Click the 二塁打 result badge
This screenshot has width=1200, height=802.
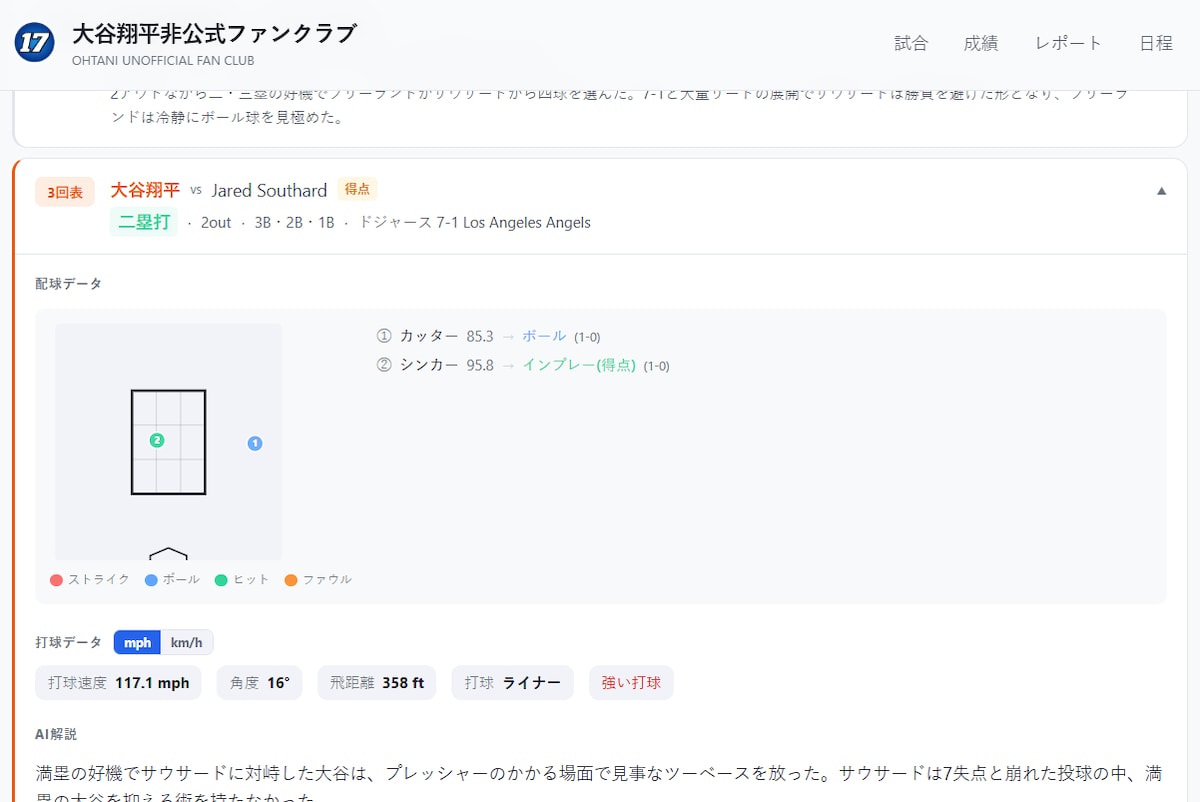coord(144,222)
